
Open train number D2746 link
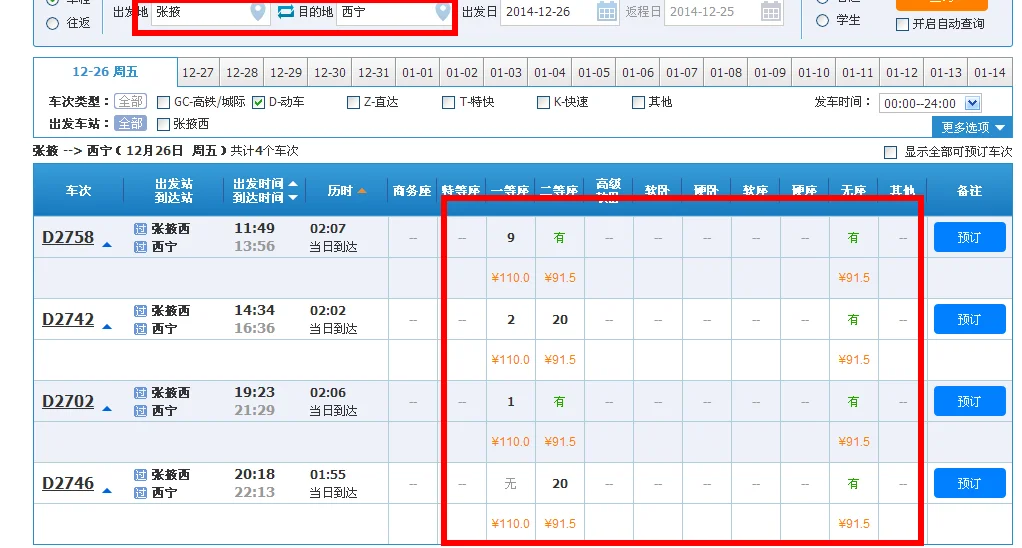tap(68, 483)
